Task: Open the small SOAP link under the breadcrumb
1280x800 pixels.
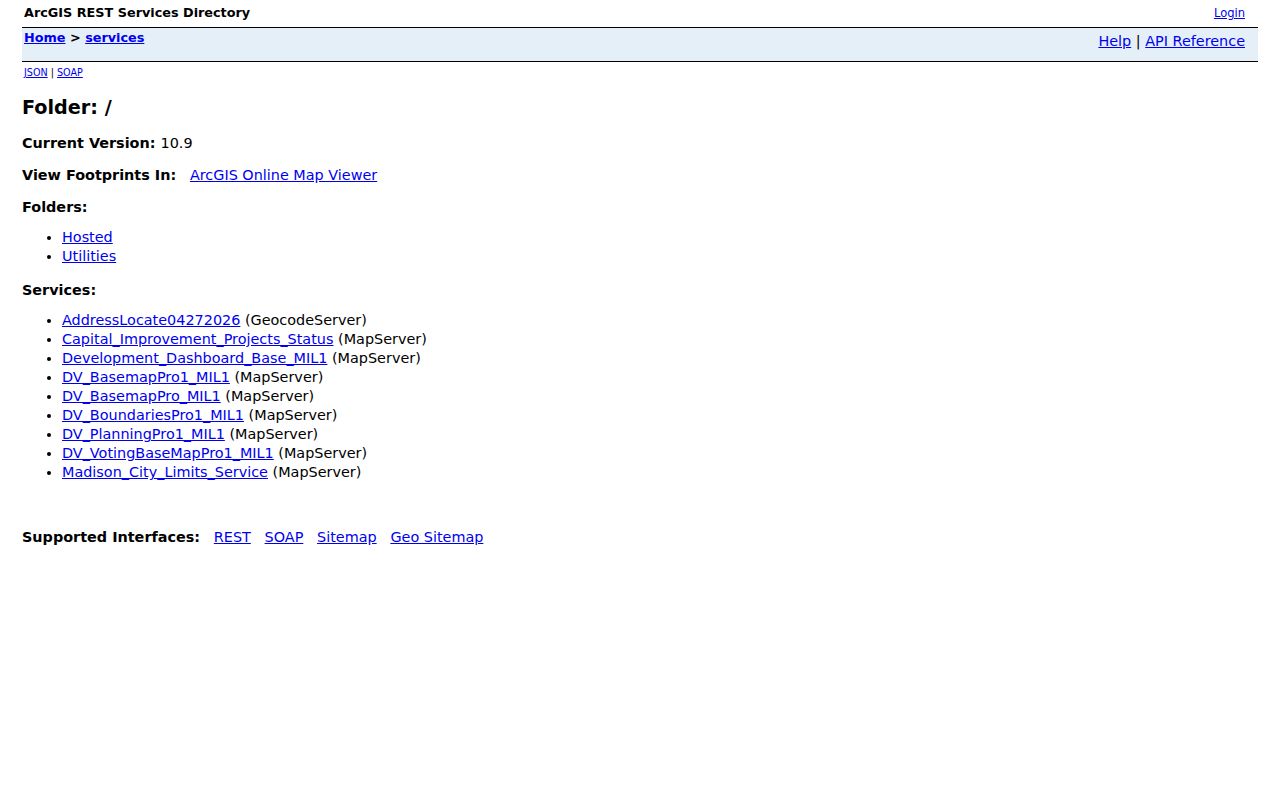Action: [70, 72]
